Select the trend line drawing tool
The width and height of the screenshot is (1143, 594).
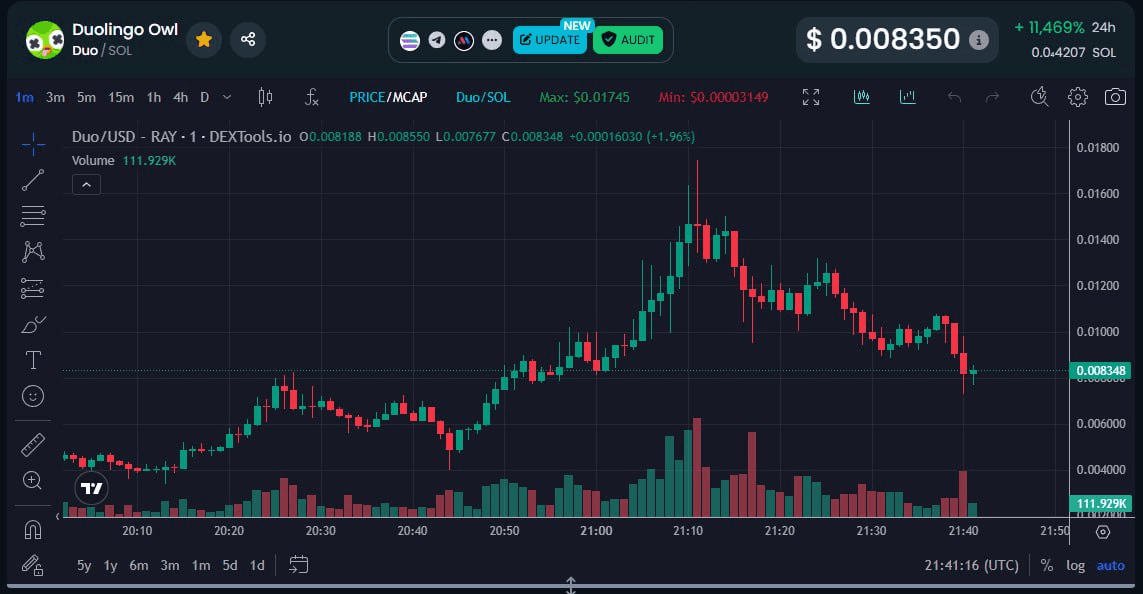(33, 180)
